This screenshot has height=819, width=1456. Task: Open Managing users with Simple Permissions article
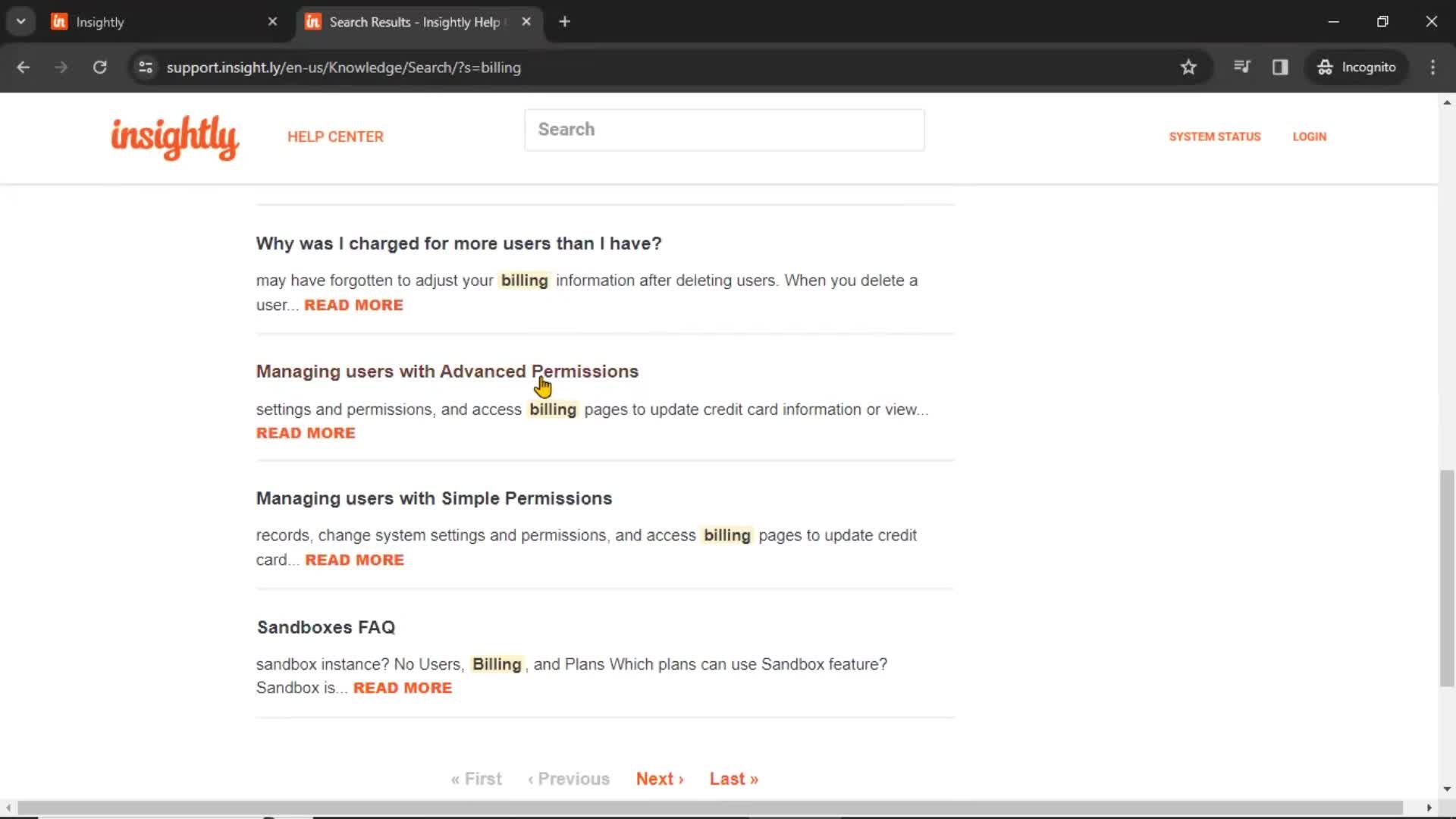click(434, 499)
